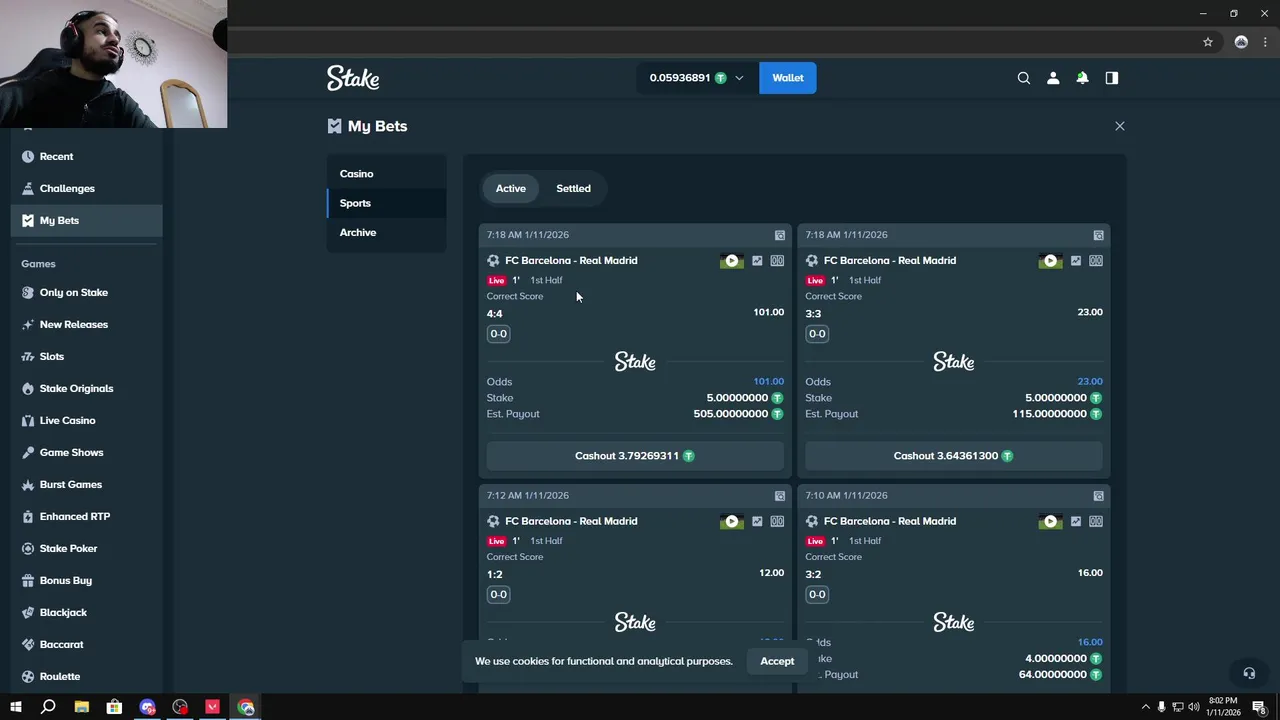Play live stream on the 4:4 bet card

point(732,261)
